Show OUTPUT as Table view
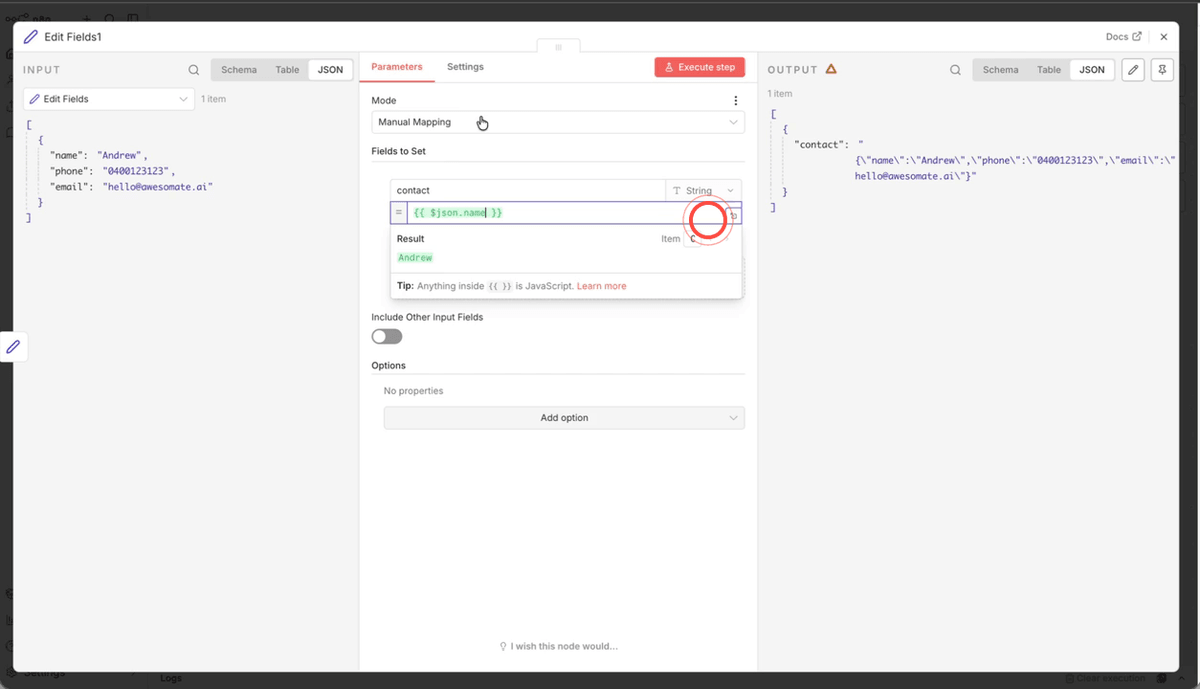 [1049, 70]
